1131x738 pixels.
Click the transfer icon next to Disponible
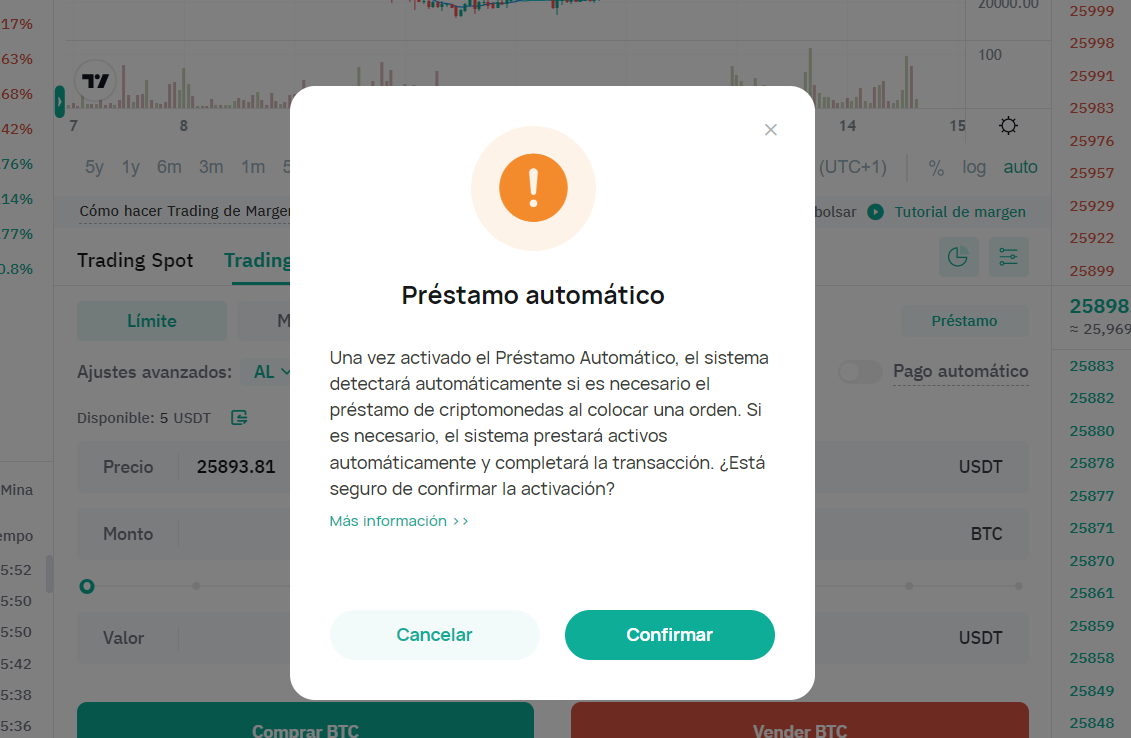pyautogui.click(x=239, y=418)
